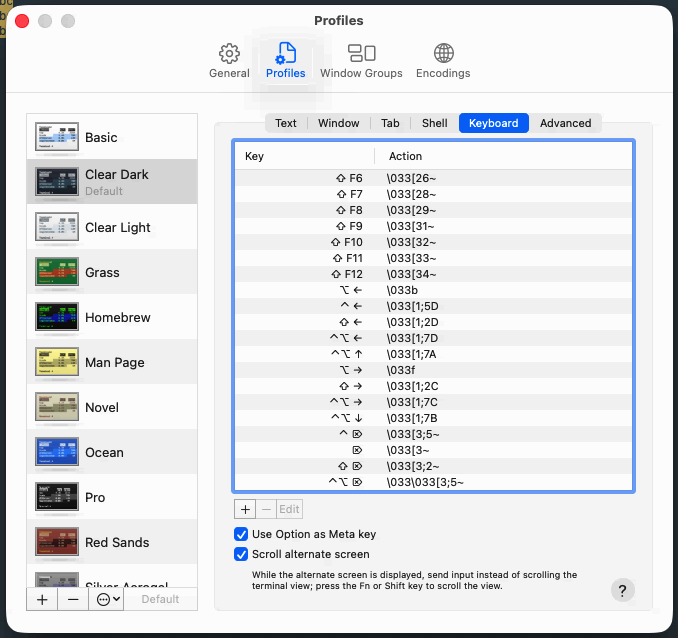Disable Use Option as Meta key

241,534
